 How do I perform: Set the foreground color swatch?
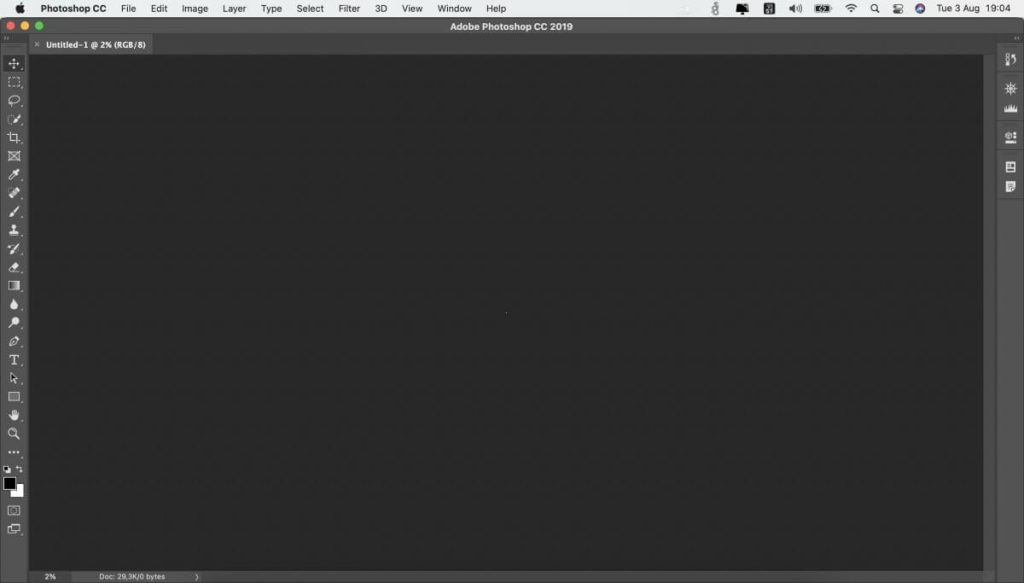pos(9,484)
